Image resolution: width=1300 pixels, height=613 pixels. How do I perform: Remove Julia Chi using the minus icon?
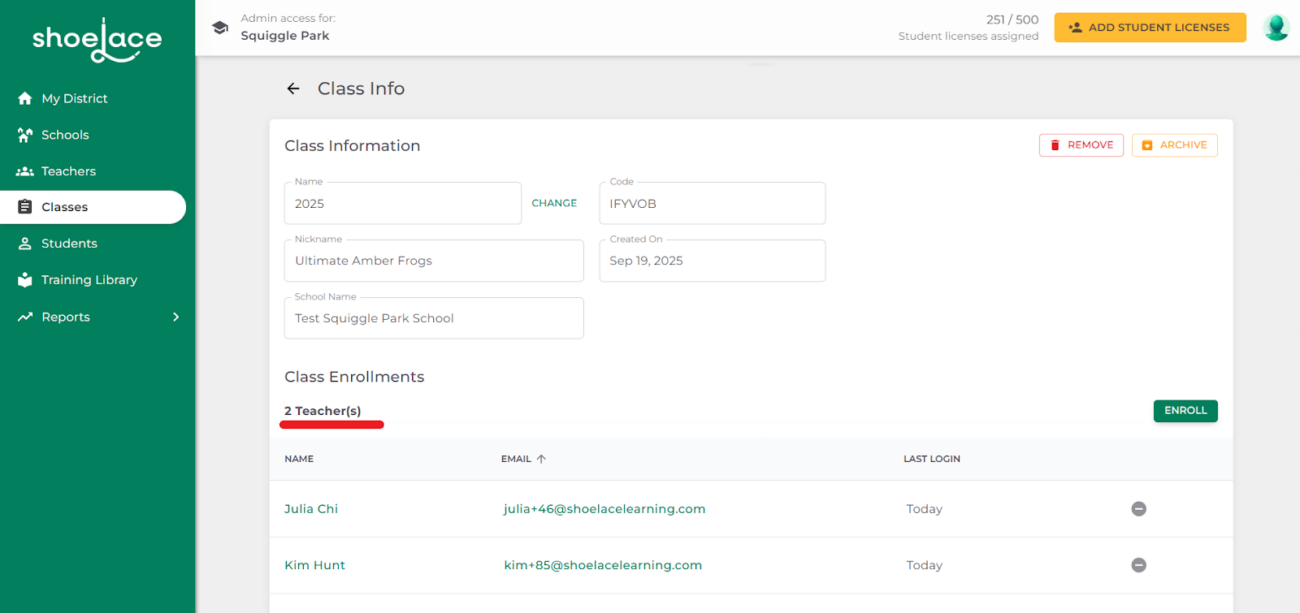click(x=1138, y=509)
